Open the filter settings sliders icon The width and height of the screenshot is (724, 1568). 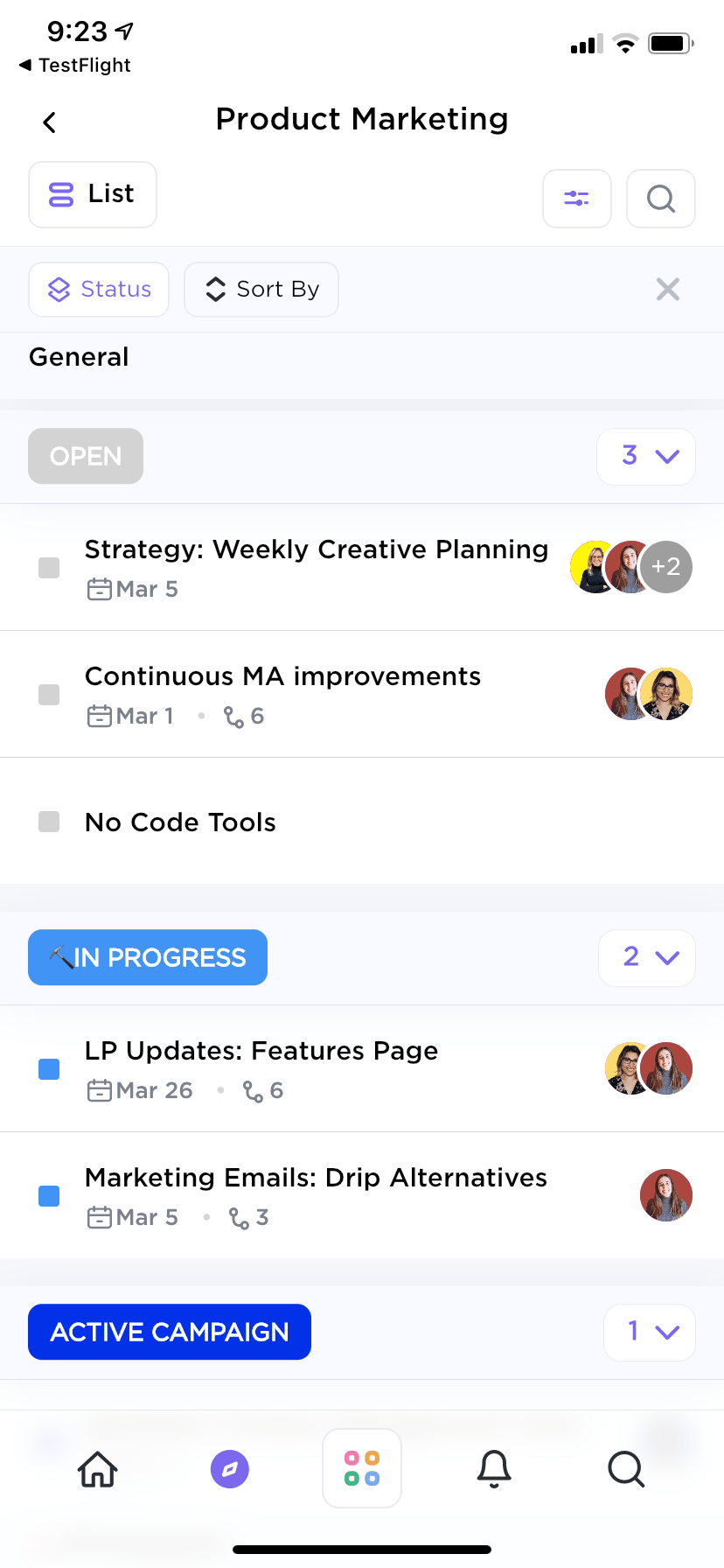(x=576, y=199)
